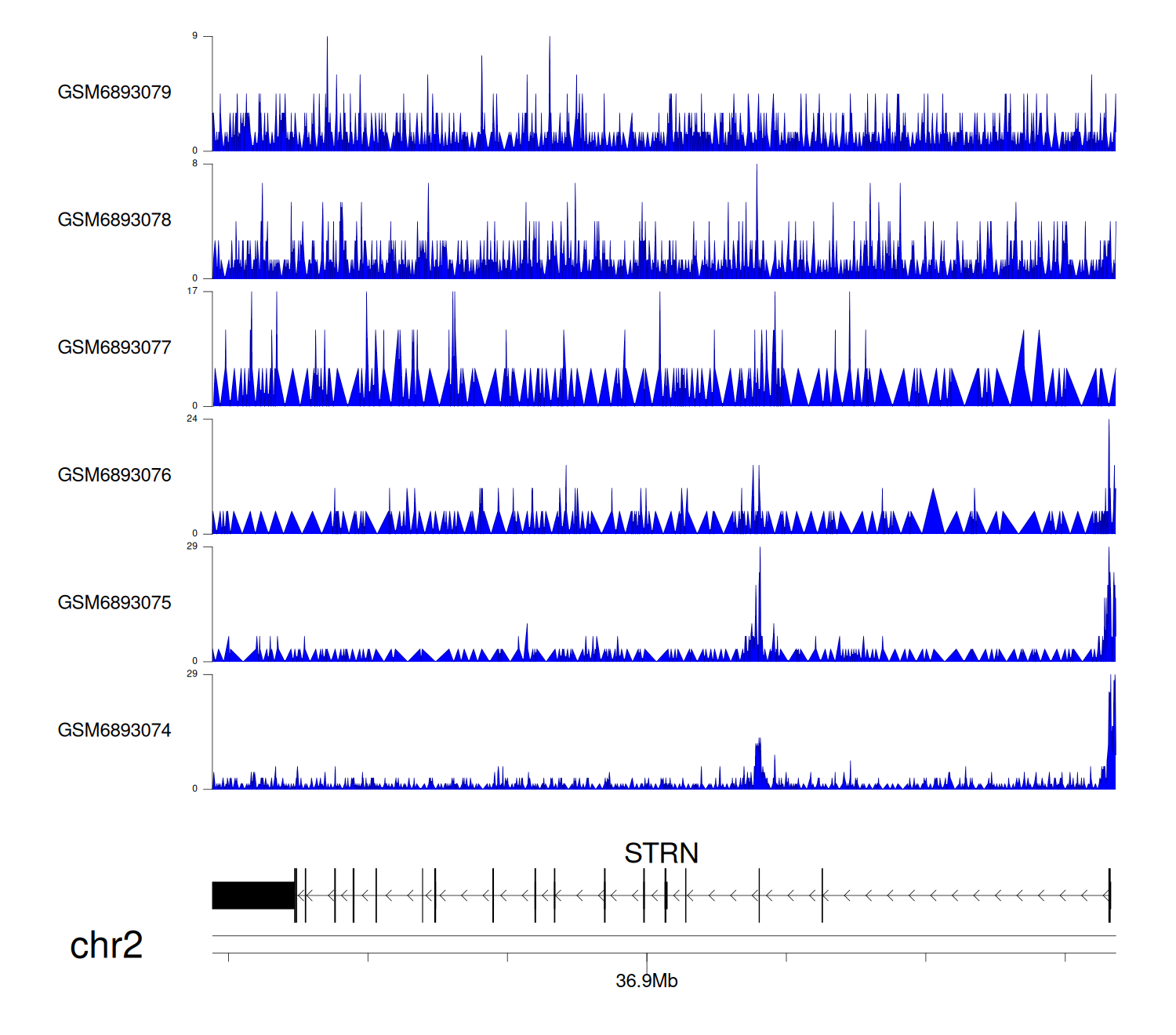Select the GSM6893076 track label
Screen dimensions: 1176x1035
tap(114, 475)
